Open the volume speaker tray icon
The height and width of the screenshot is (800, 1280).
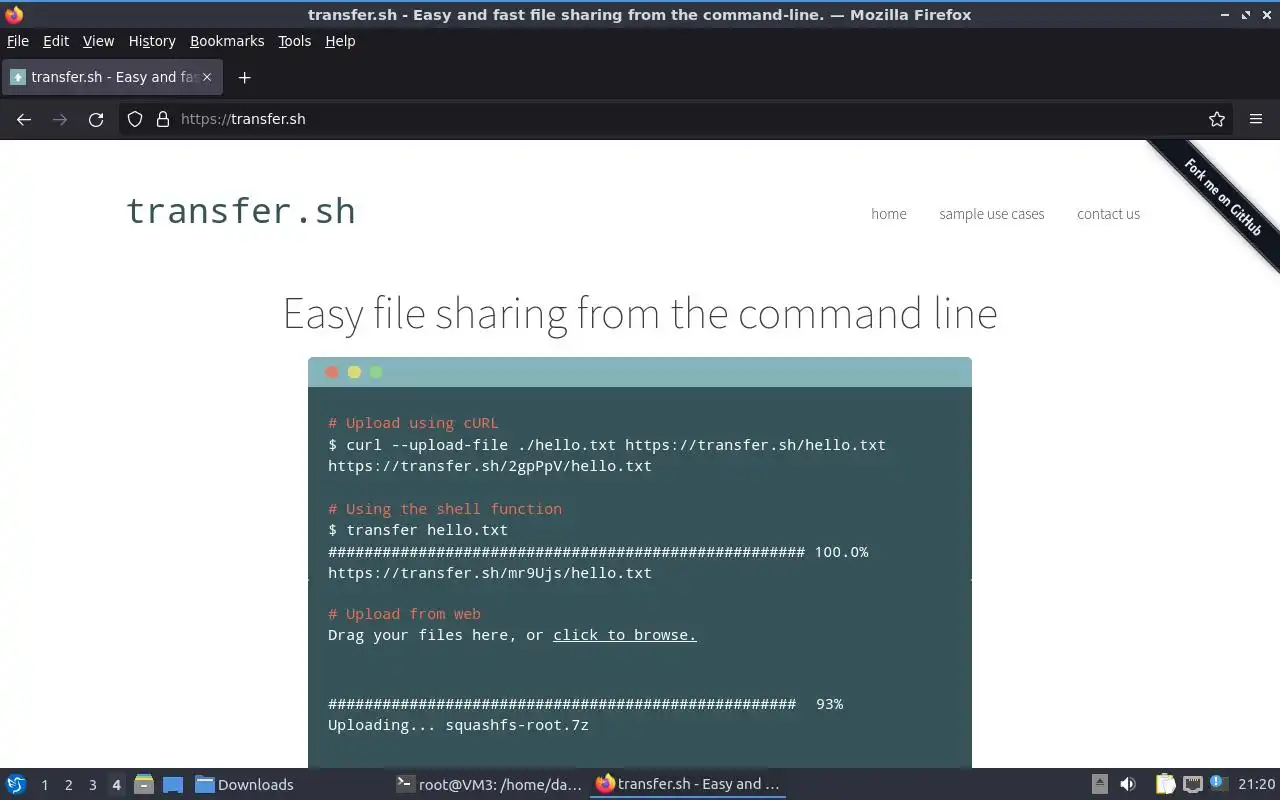pos(1128,784)
